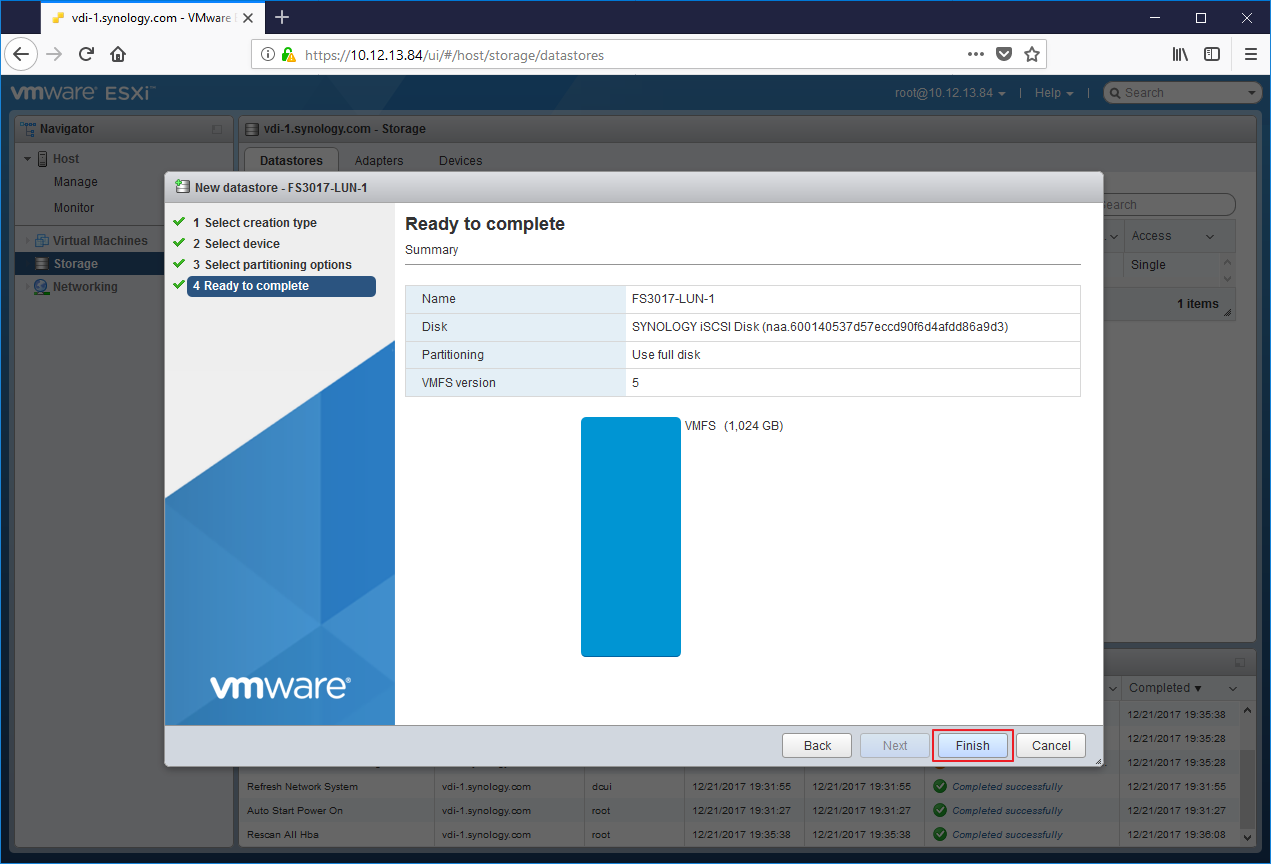
Task: Click the FS3017-LUN-1 name value
Action: point(673,299)
